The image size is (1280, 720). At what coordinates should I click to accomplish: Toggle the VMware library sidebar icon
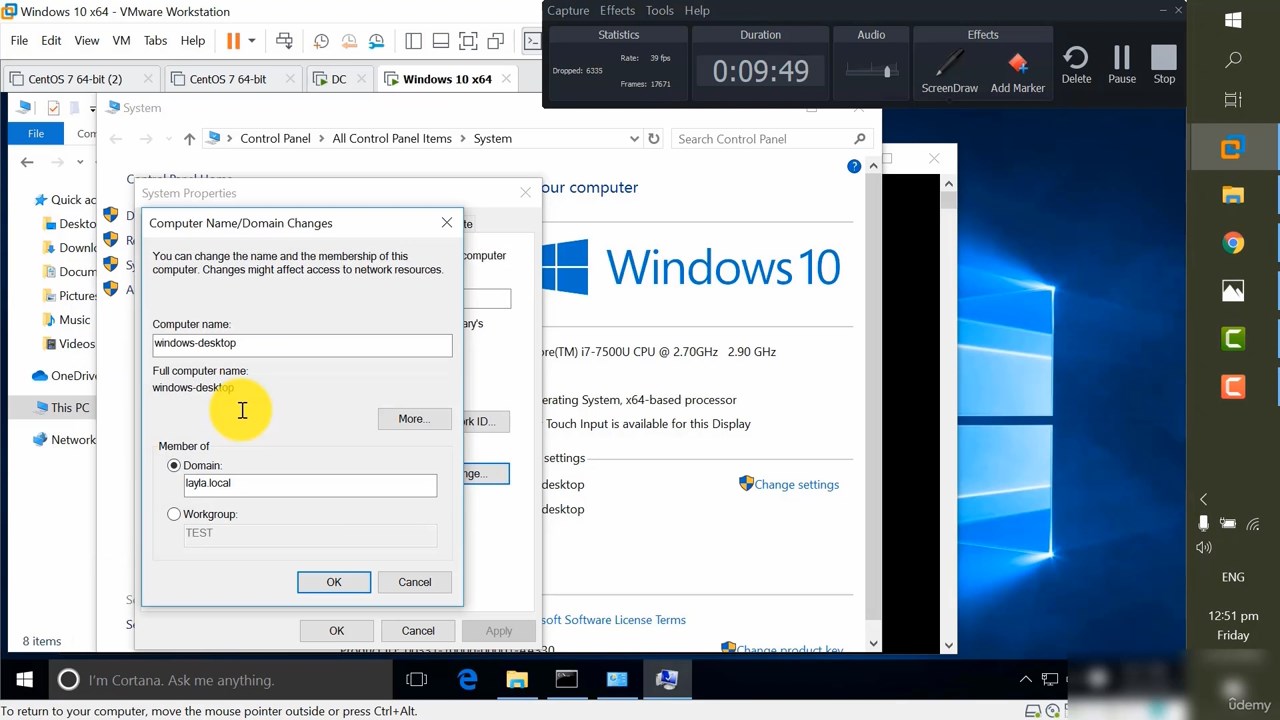tap(413, 41)
